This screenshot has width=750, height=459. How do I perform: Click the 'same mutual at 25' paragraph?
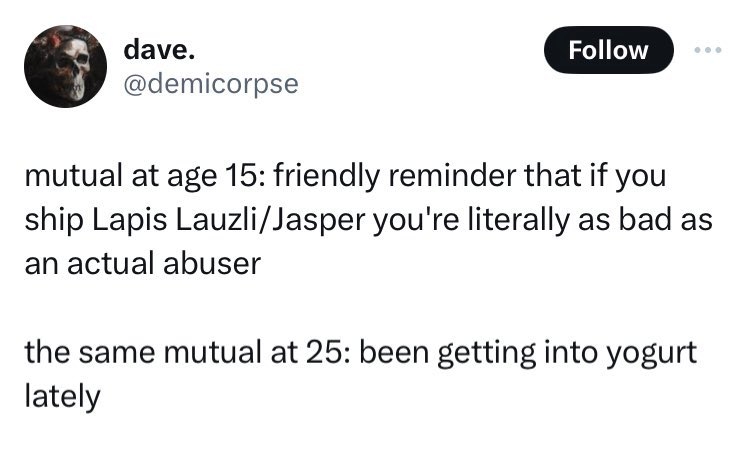coord(360,373)
